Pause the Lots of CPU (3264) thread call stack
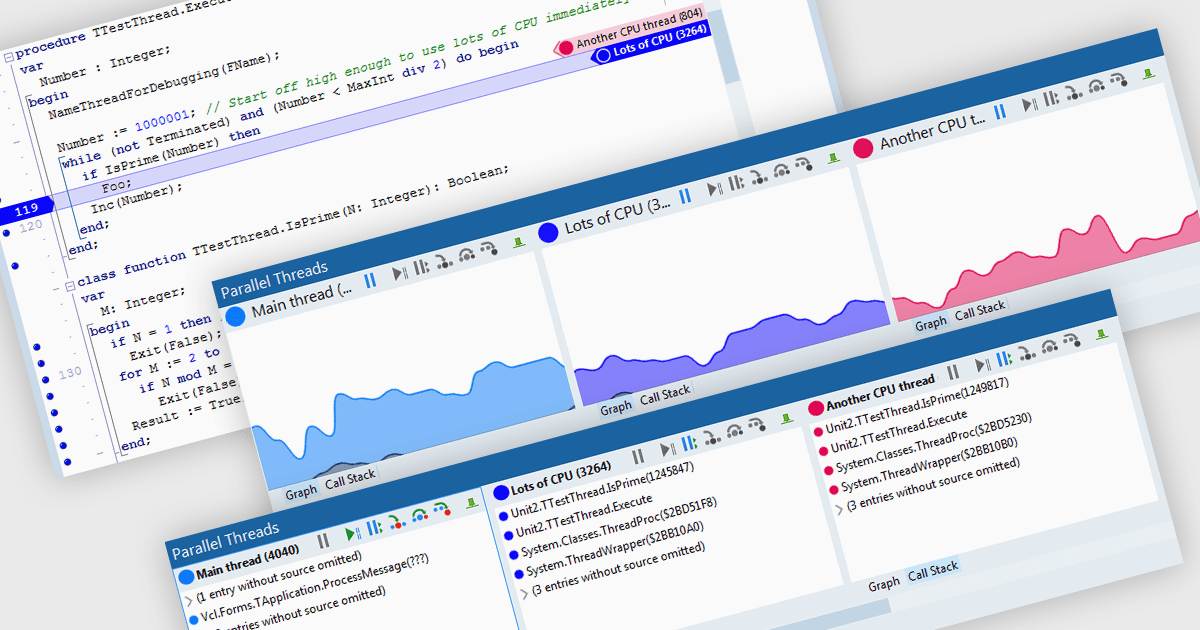This screenshot has width=1200, height=630. [638, 457]
